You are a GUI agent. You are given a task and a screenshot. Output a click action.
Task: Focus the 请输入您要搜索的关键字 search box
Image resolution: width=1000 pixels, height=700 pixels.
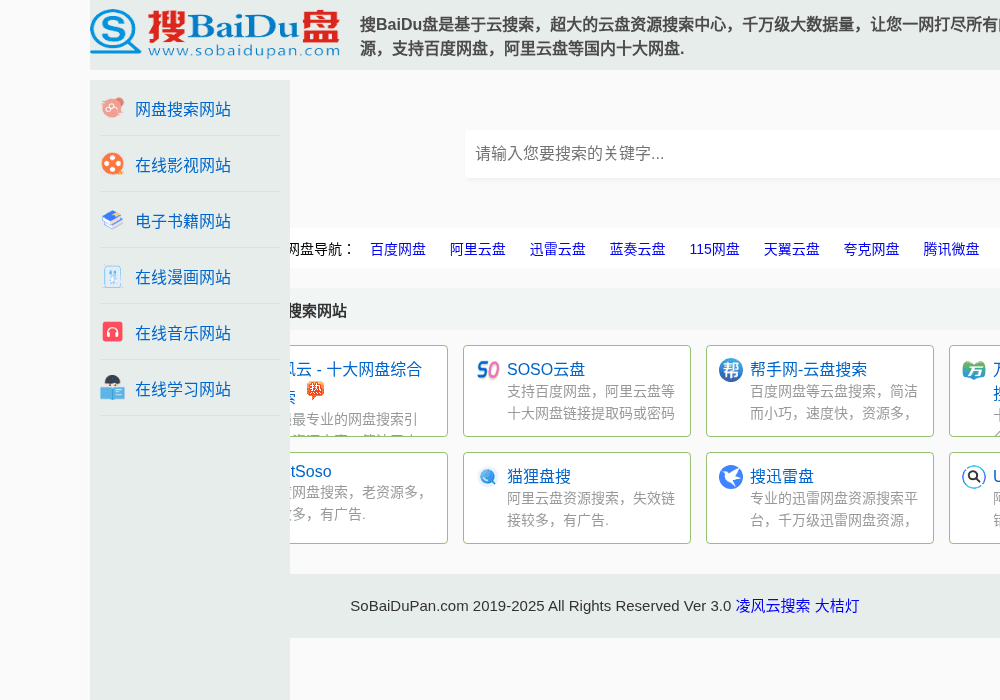pos(732,154)
